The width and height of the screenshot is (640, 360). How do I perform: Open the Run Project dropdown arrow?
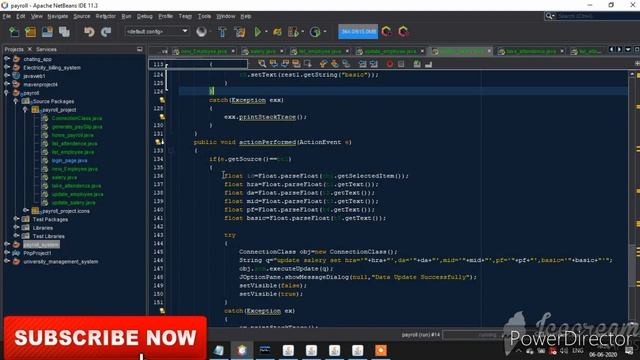point(267,32)
